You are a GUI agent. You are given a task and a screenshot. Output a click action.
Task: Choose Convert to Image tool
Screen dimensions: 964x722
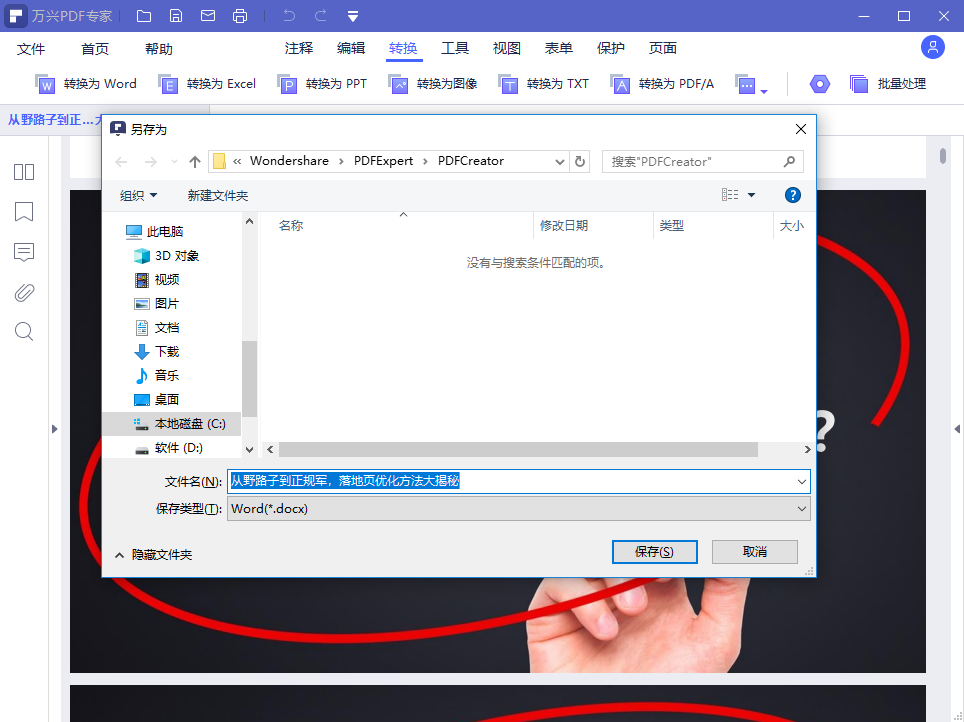432,84
